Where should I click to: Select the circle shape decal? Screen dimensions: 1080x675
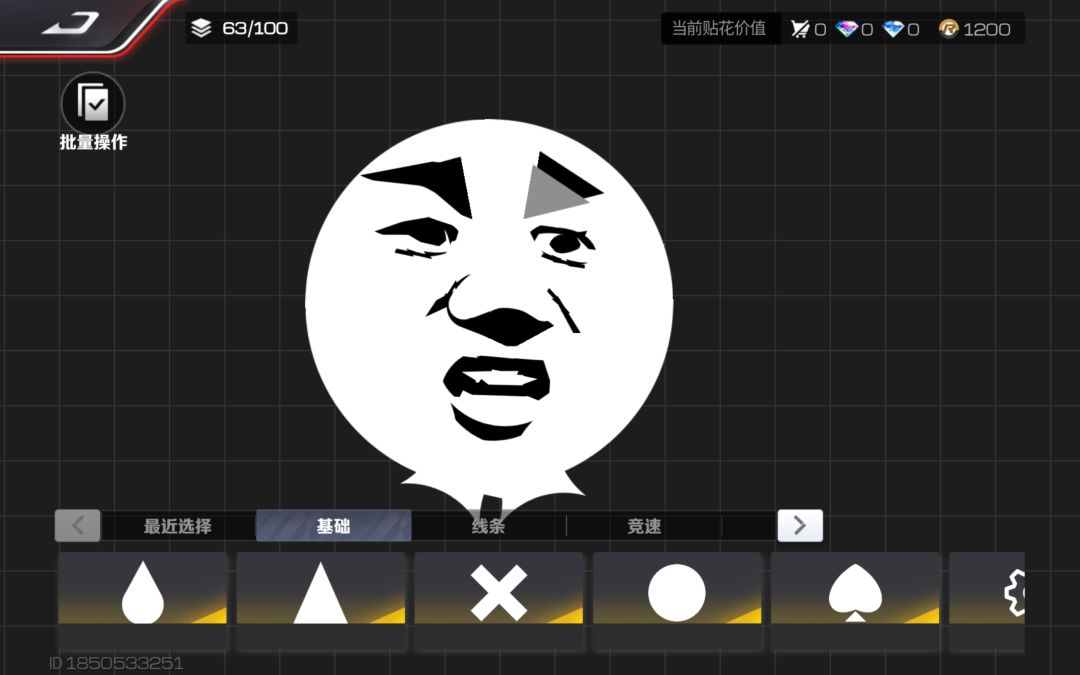(x=677, y=601)
